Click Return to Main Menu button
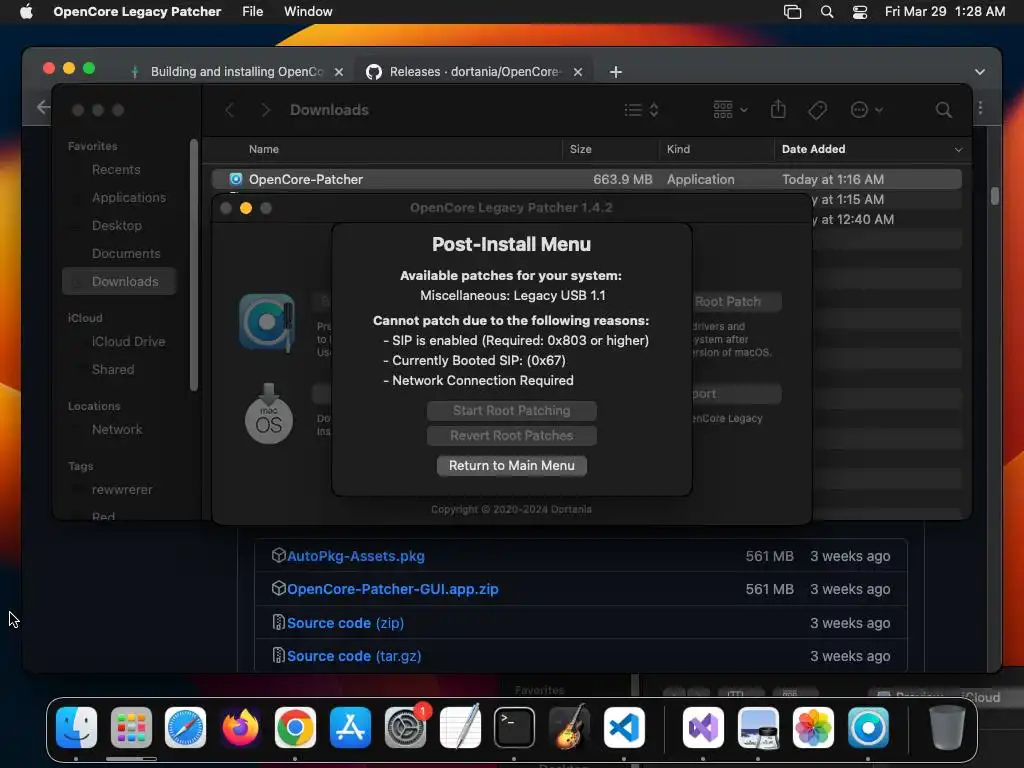The height and width of the screenshot is (768, 1024). 511,466
